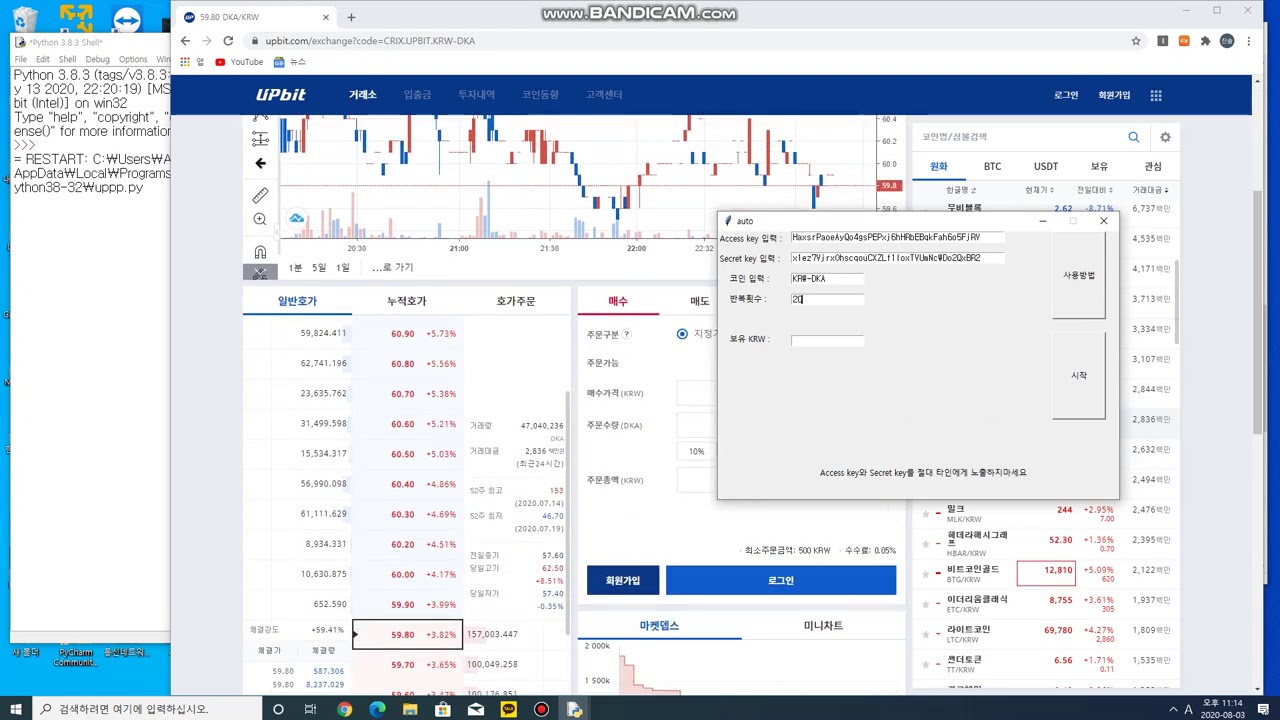Click the UPbit logo
1280x720 pixels.
pyautogui.click(x=280, y=95)
